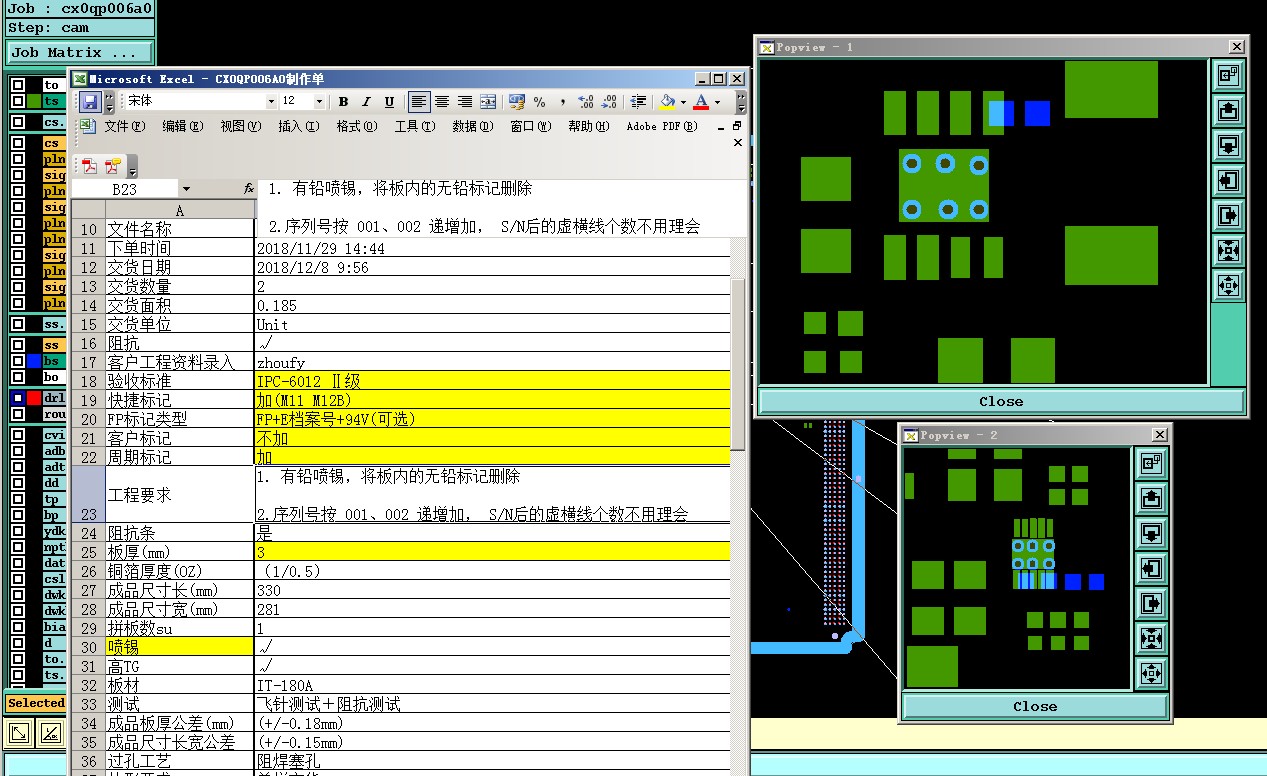Viewport: 1267px width, 776px height.
Task: Toggle the checkbox for layer ts
Action: click(x=18, y=102)
